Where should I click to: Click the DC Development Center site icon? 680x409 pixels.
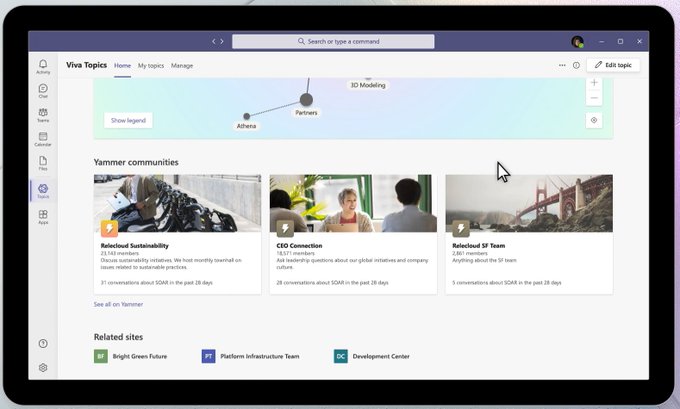click(x=341, y=356)
